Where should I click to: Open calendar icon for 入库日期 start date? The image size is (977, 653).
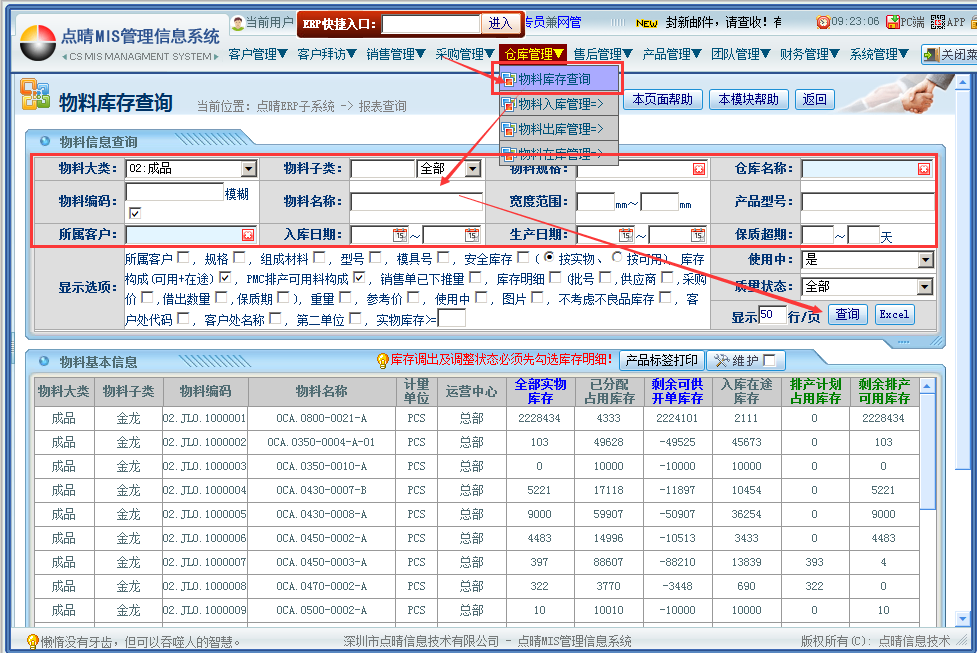pos(400,235)
